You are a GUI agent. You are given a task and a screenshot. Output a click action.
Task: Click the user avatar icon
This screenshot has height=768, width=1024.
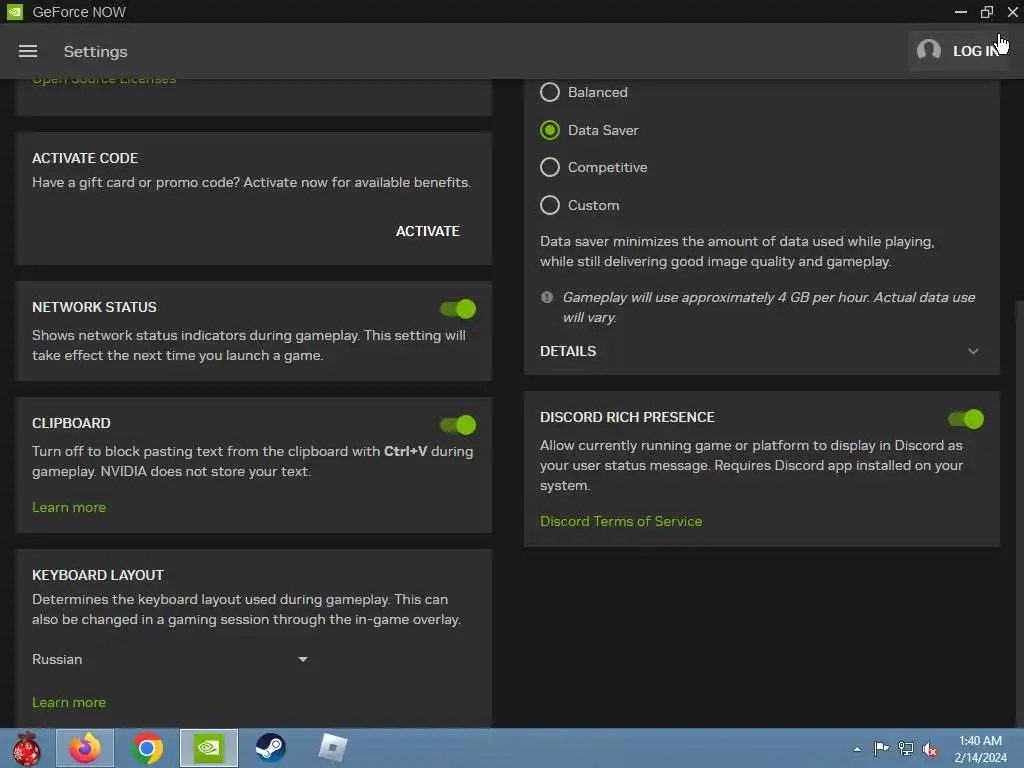tap(929, 50)
